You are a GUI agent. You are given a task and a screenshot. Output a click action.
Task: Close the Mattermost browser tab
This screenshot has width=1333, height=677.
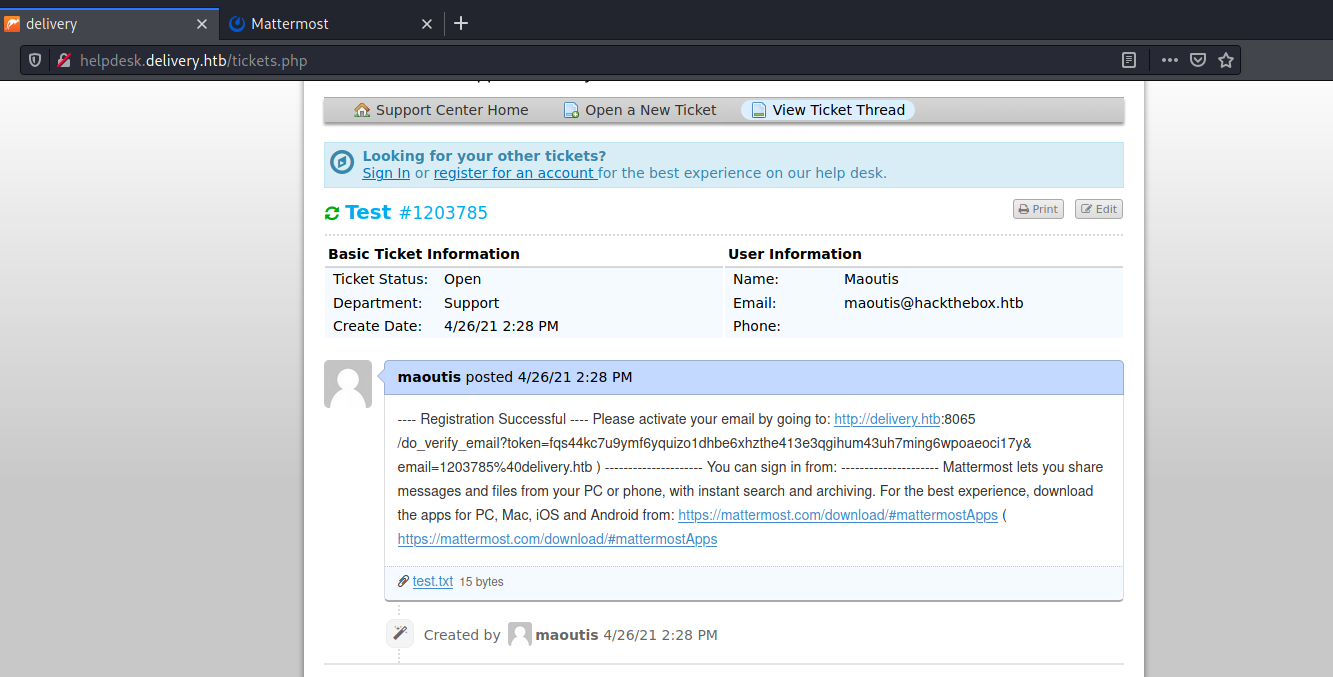427,24
